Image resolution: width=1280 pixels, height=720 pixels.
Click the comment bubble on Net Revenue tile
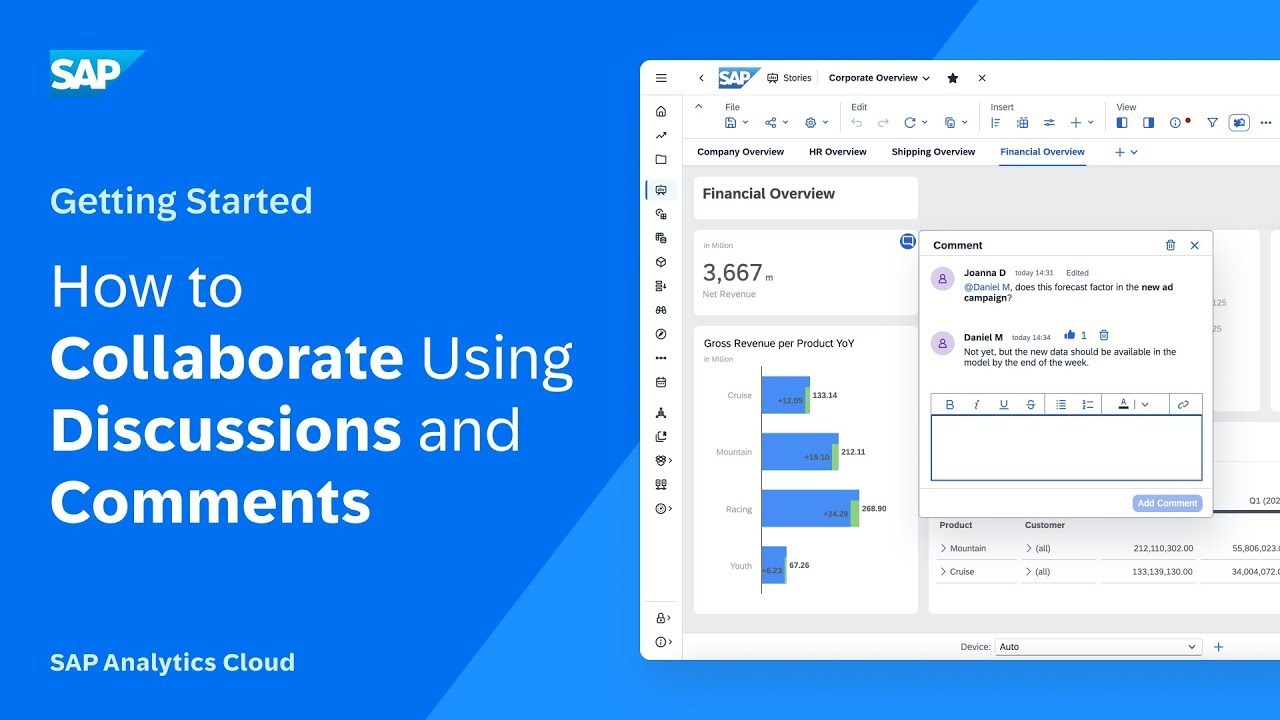coord(907,241)
